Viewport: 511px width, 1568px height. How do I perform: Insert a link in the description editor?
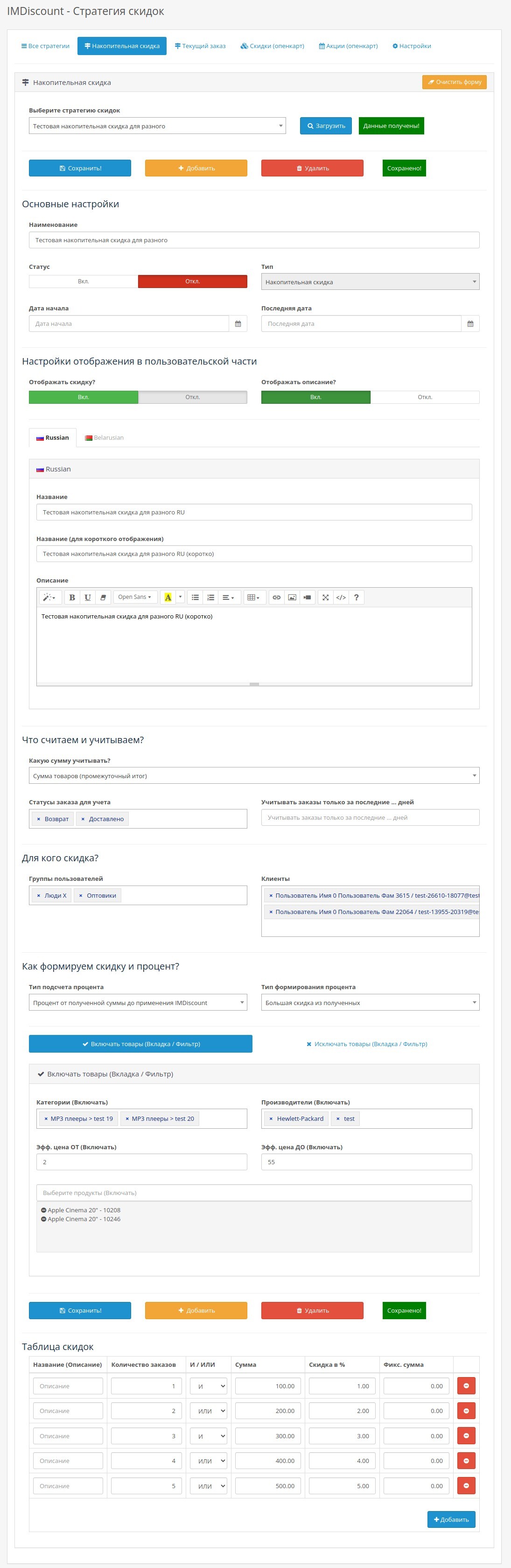click(x=276, y=597)
